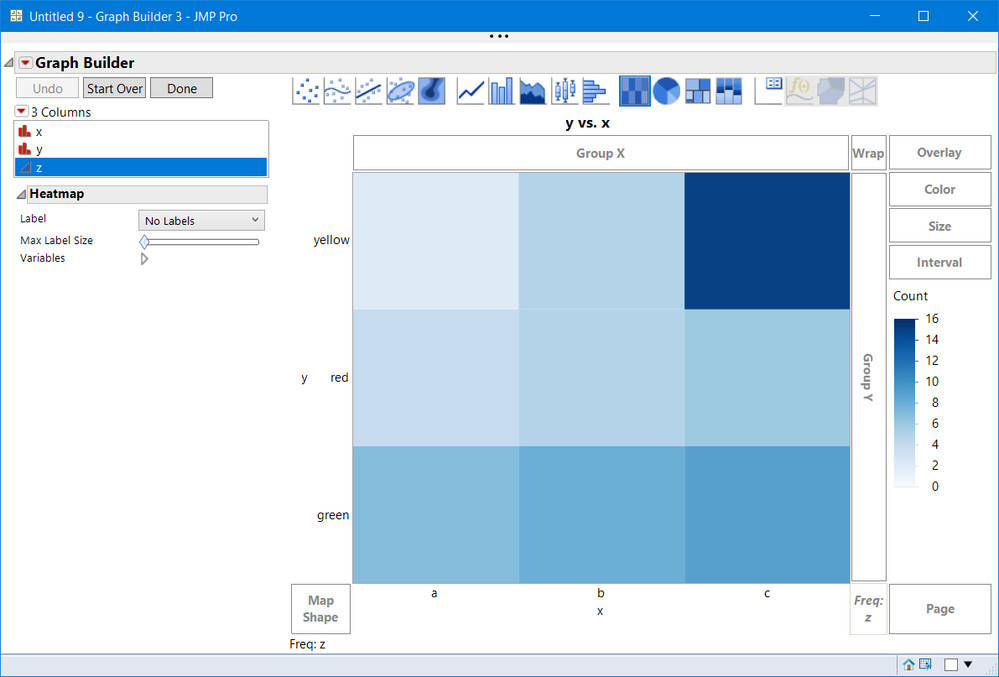Open the 3 Columns red triangle menu
Screen dimensions: 999x677
click(x=21, y=111)
